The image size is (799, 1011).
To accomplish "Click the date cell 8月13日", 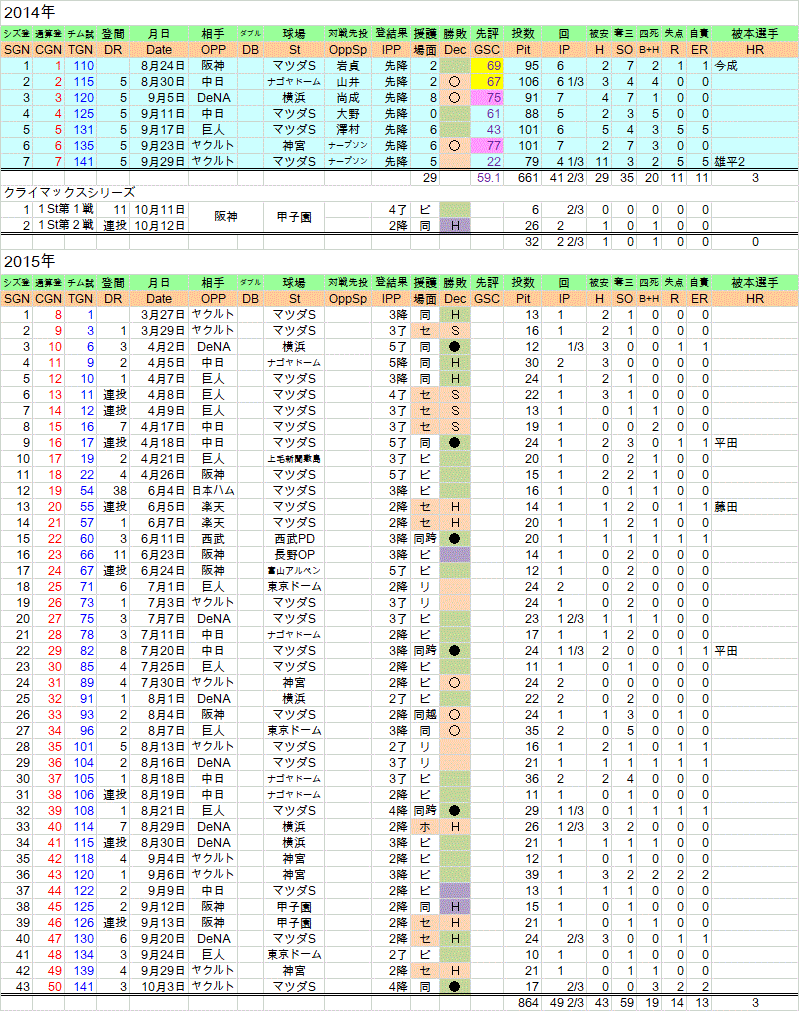I will pos(159,747).
